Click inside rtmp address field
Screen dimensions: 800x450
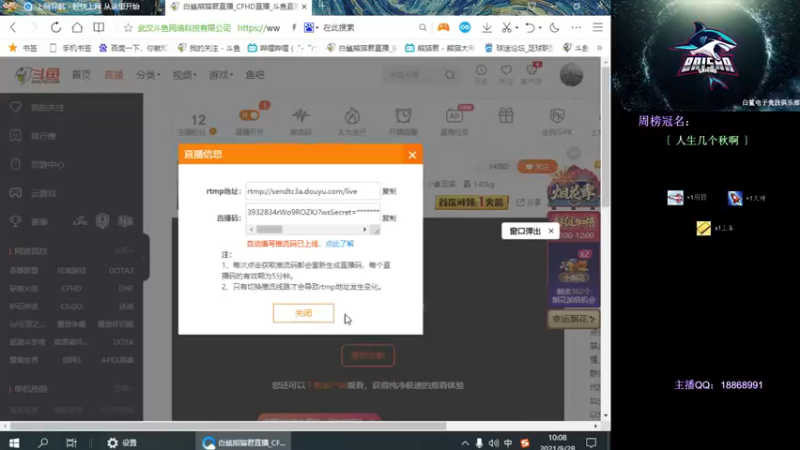click(313, 191)
